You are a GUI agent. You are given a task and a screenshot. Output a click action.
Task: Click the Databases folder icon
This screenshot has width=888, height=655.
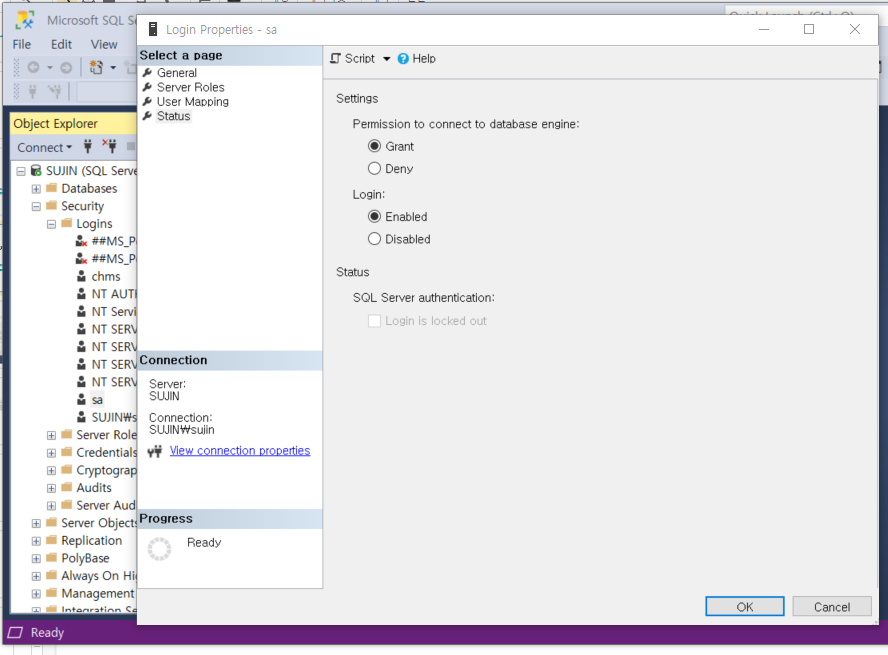[x=52, y=187]
